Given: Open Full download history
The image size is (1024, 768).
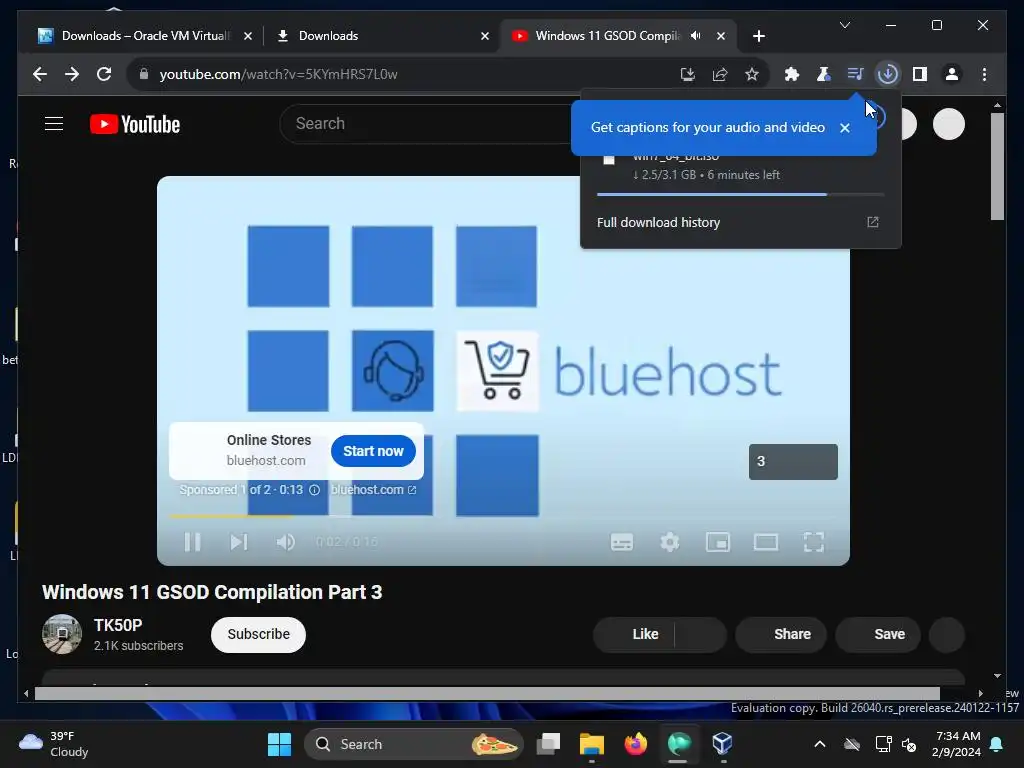Looking at the screenshot, I should pyautogui.click(x=741, y=223).
